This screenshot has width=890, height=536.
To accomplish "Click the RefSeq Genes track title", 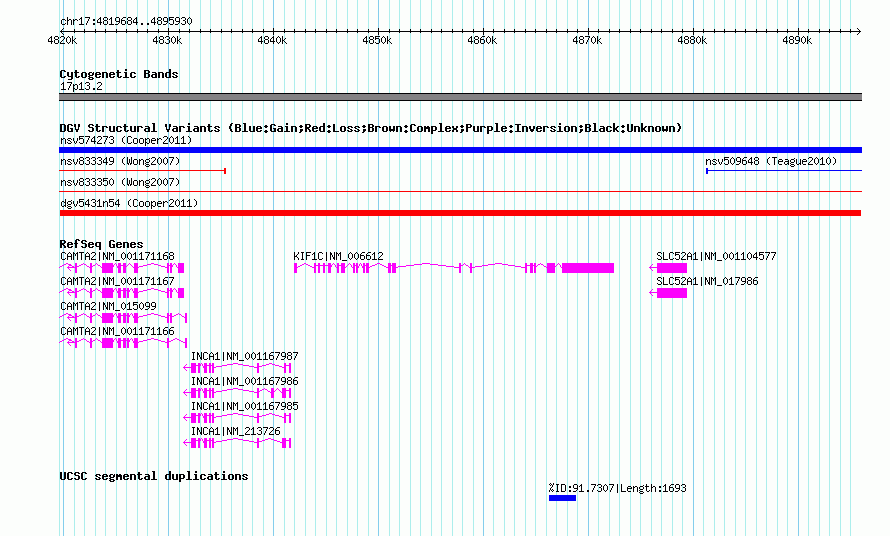I will 101,244.
